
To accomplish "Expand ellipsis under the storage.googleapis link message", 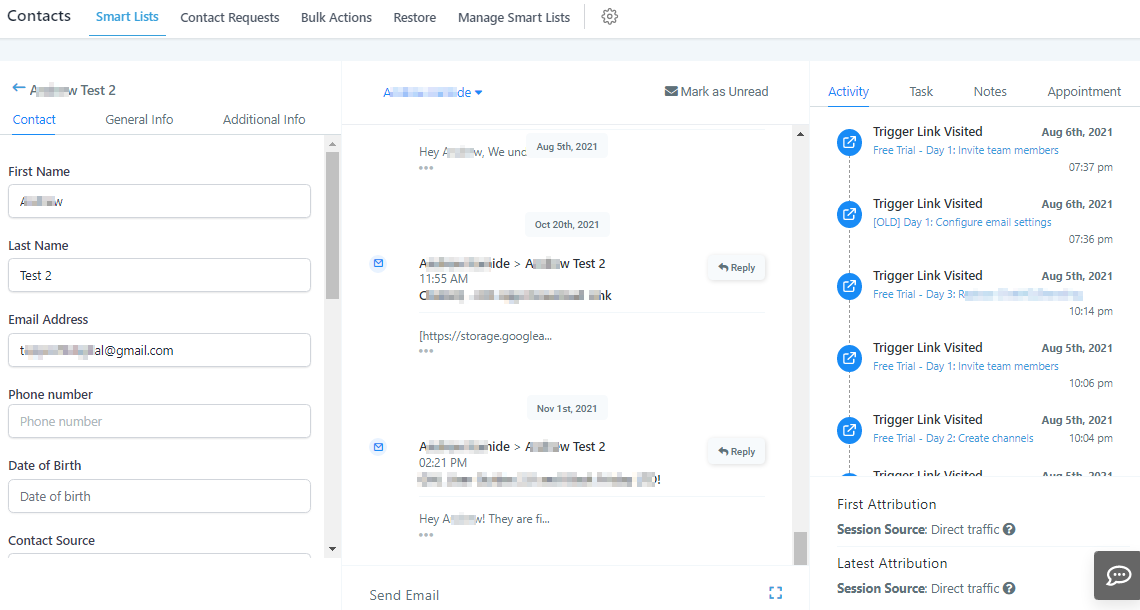I will coord(426,351).
